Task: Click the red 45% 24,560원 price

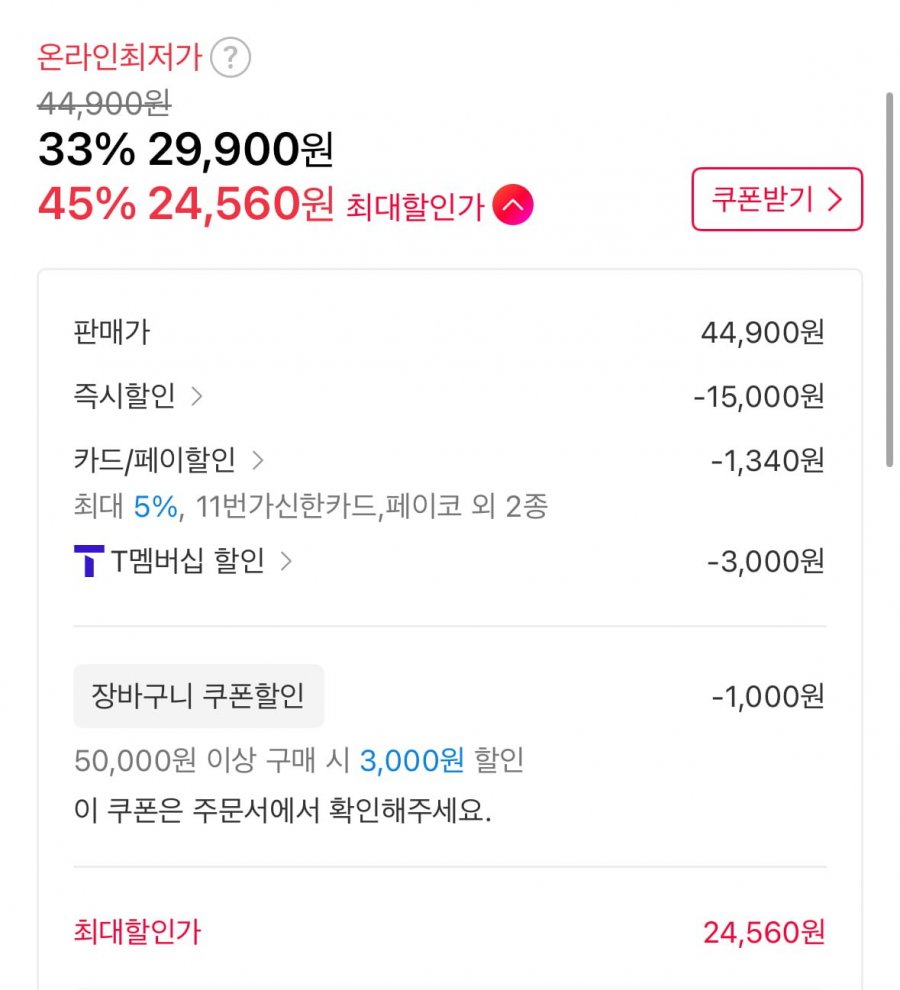Action: pyautogui.click(x=185, y=205)
